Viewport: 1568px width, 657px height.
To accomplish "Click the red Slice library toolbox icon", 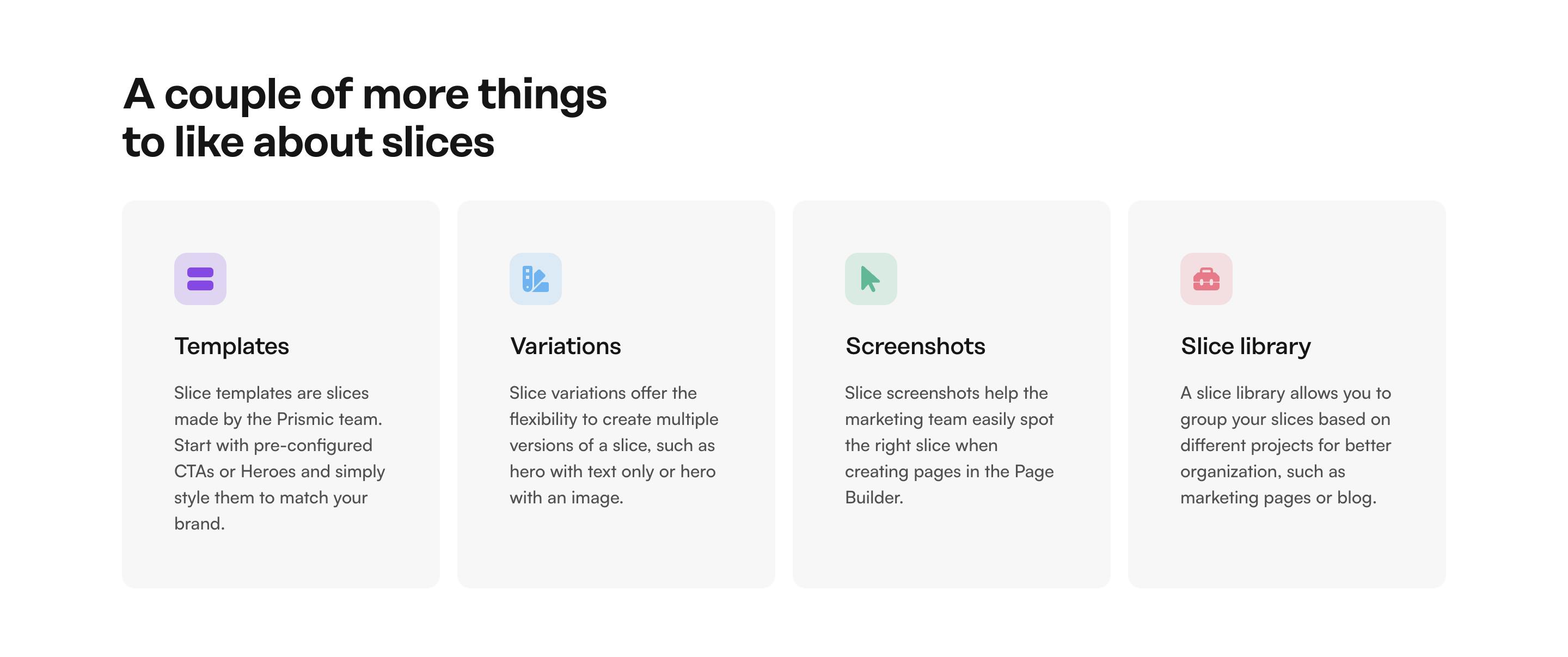I will [1206, 279].
